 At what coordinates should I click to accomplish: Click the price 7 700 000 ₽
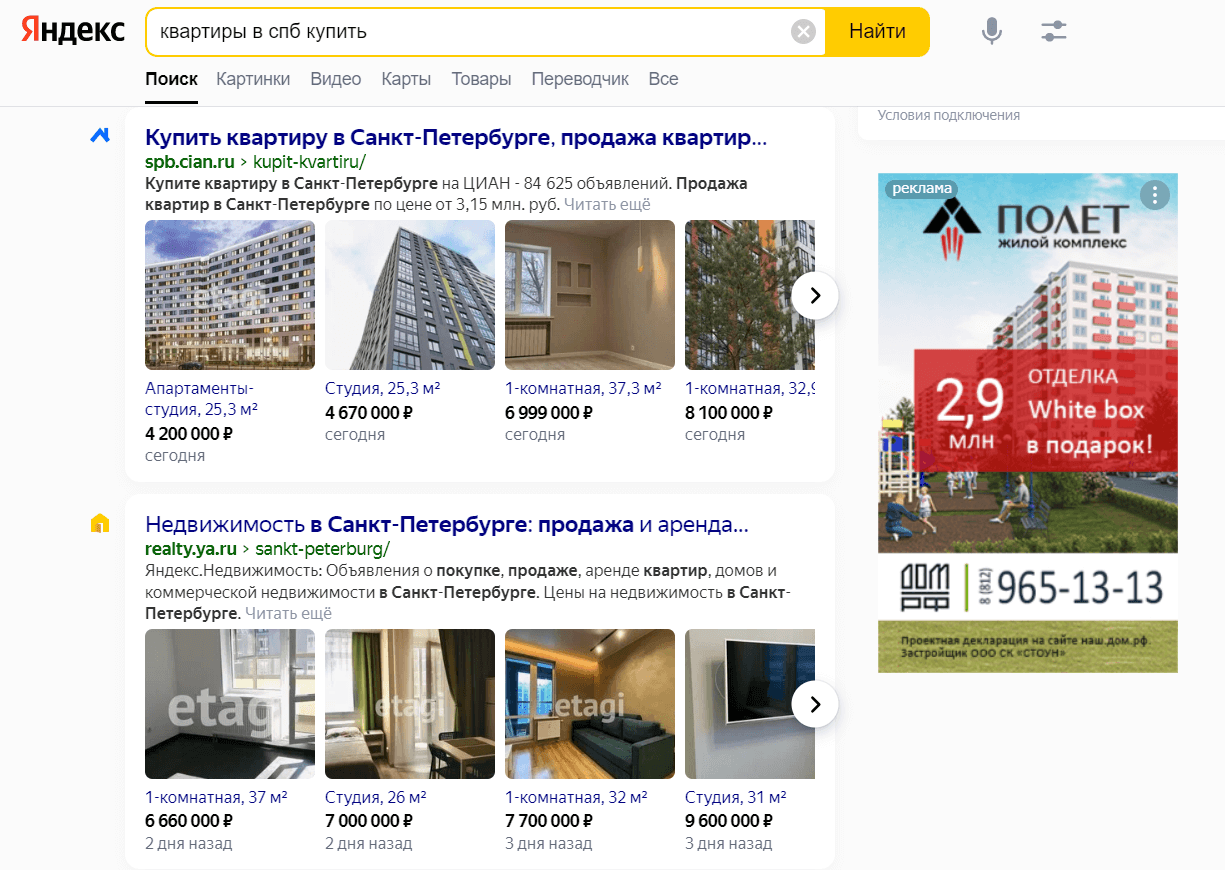click(x=549, y=821)
